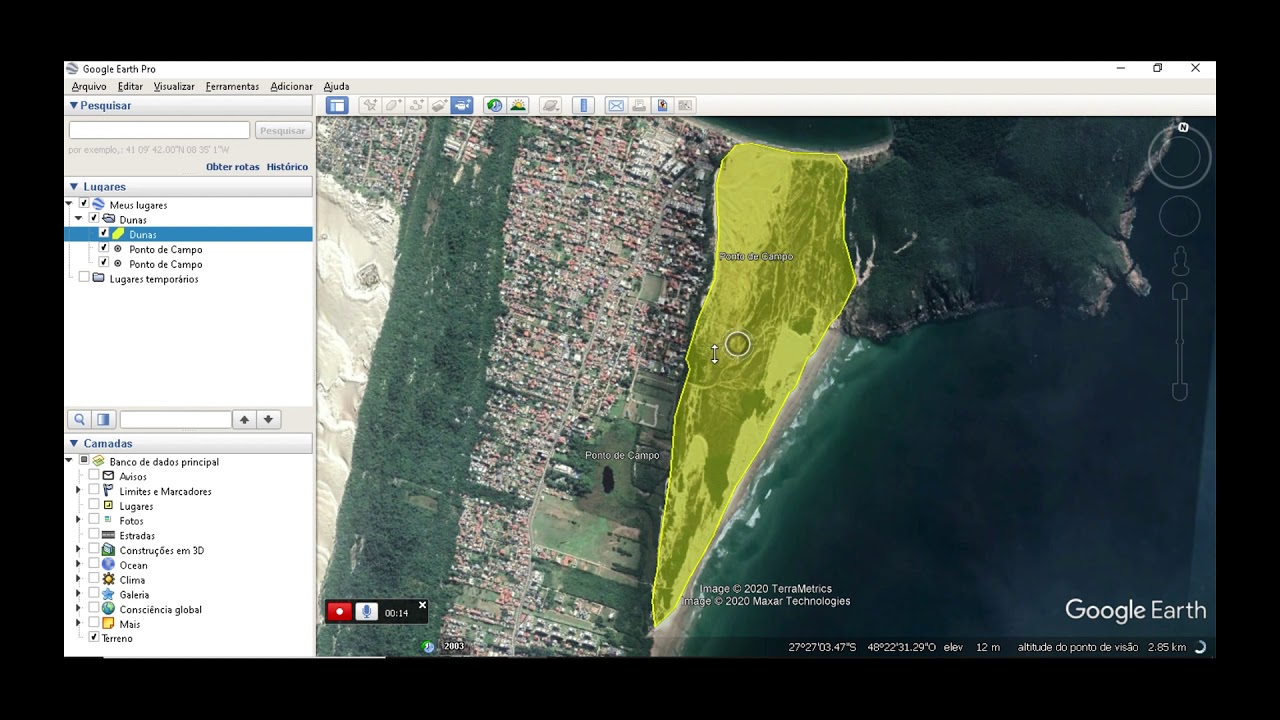Image resolution: width=1280 pixels, height=720 pixels.
Task: Expand the Ocean layer node
Action: point(79,565)
